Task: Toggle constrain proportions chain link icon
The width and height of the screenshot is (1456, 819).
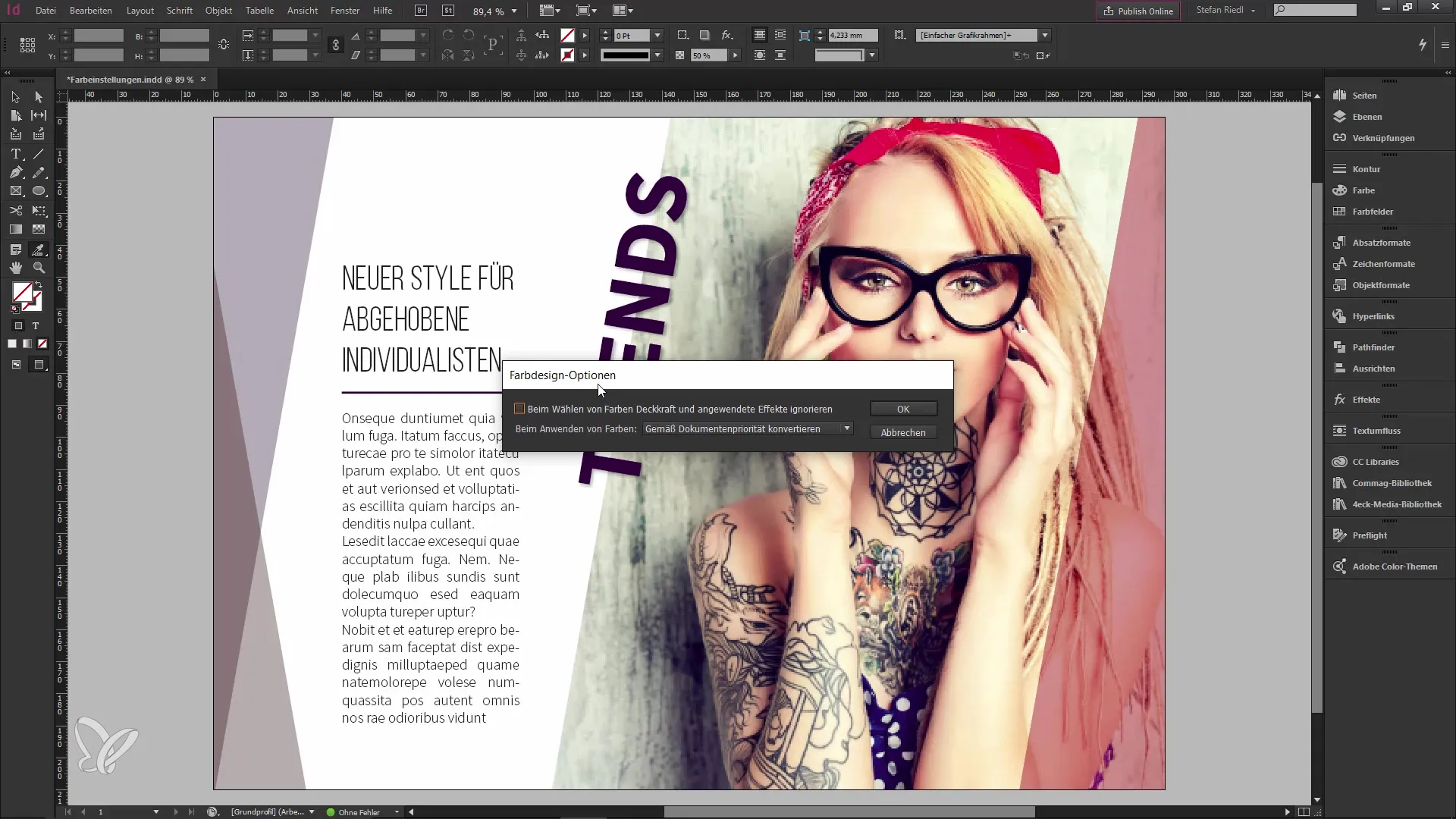Action: (x=336, y=45)
